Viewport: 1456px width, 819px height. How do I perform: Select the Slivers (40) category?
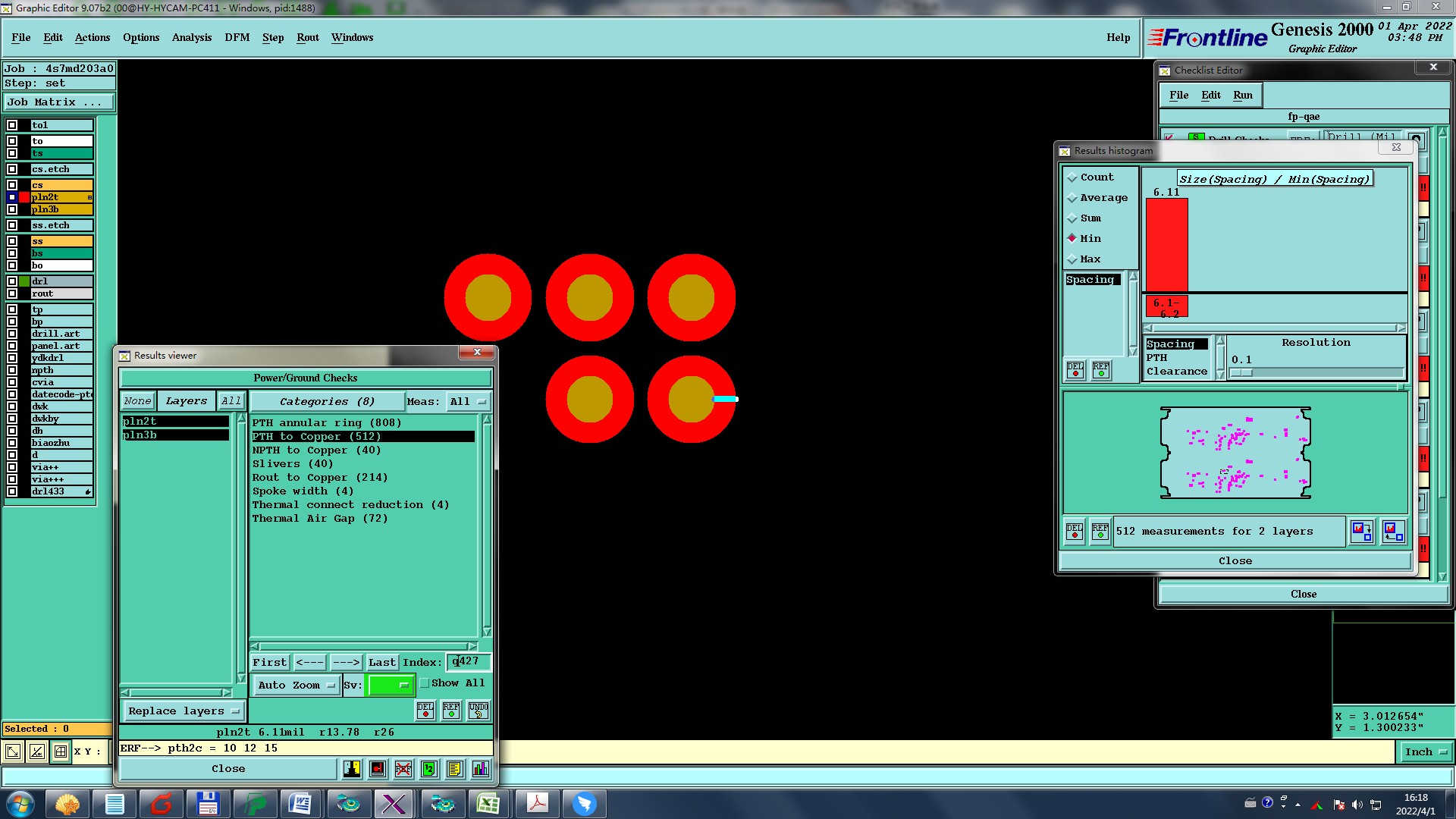tap(293, 464)
